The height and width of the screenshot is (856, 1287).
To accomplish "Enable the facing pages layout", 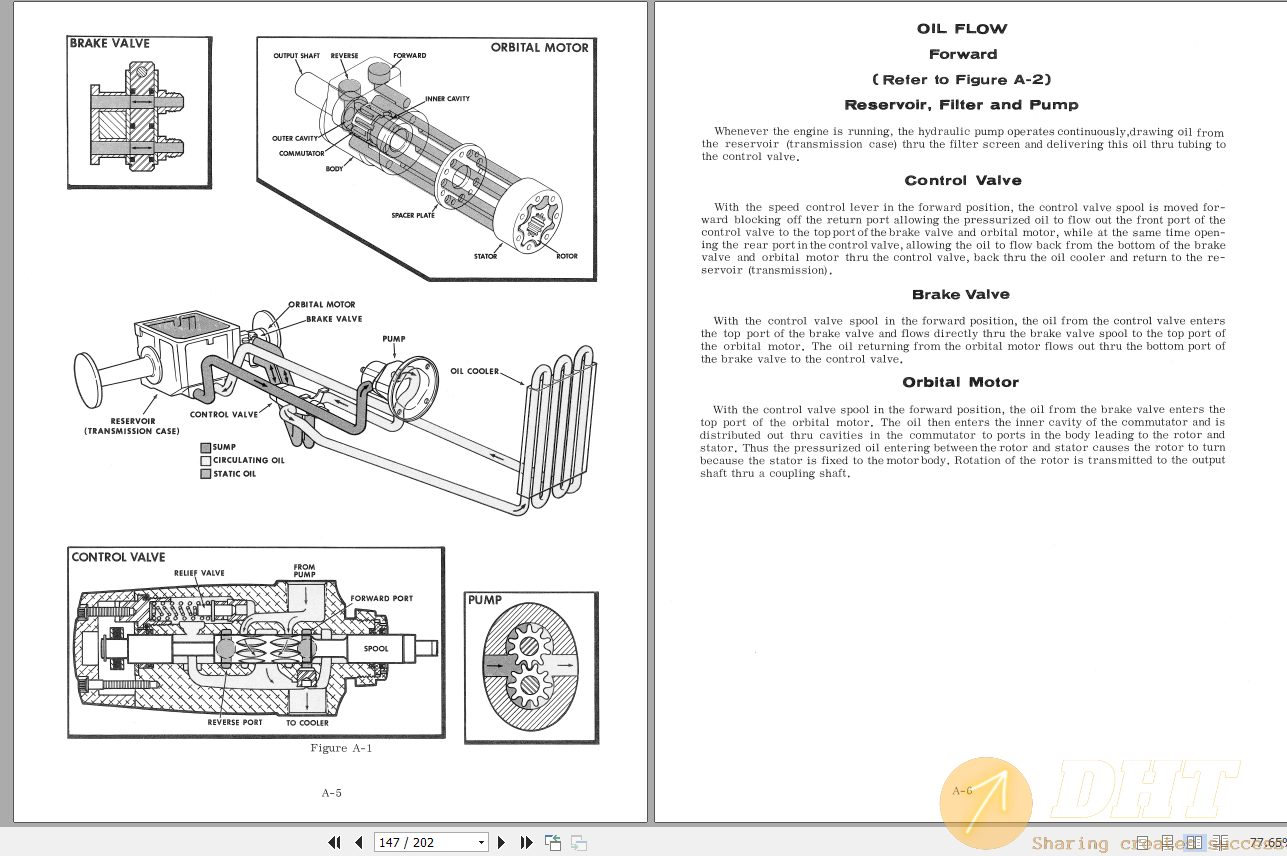I will (1195, 842).
